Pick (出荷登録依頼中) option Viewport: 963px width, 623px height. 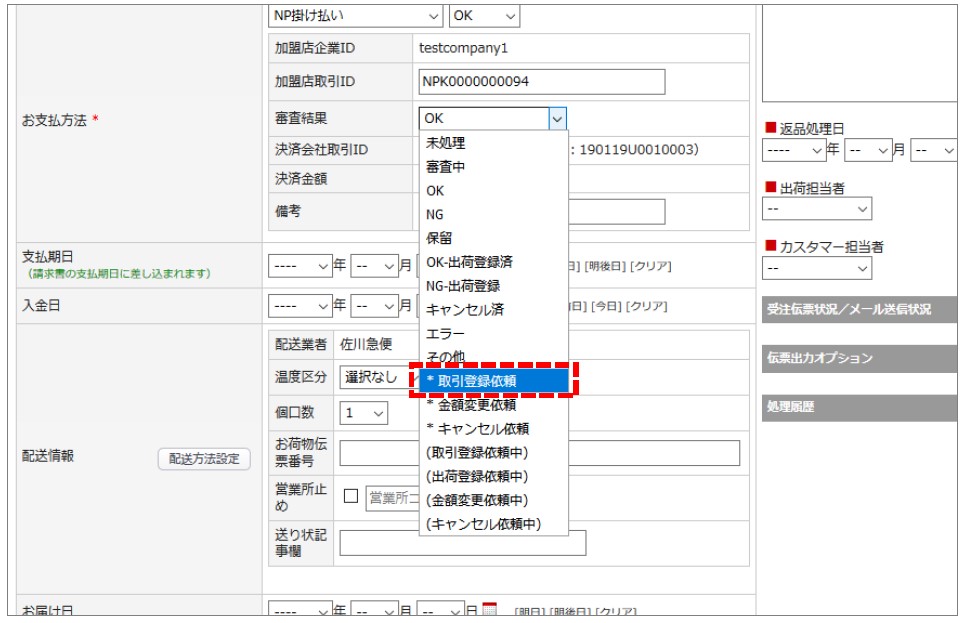[493, 476]
